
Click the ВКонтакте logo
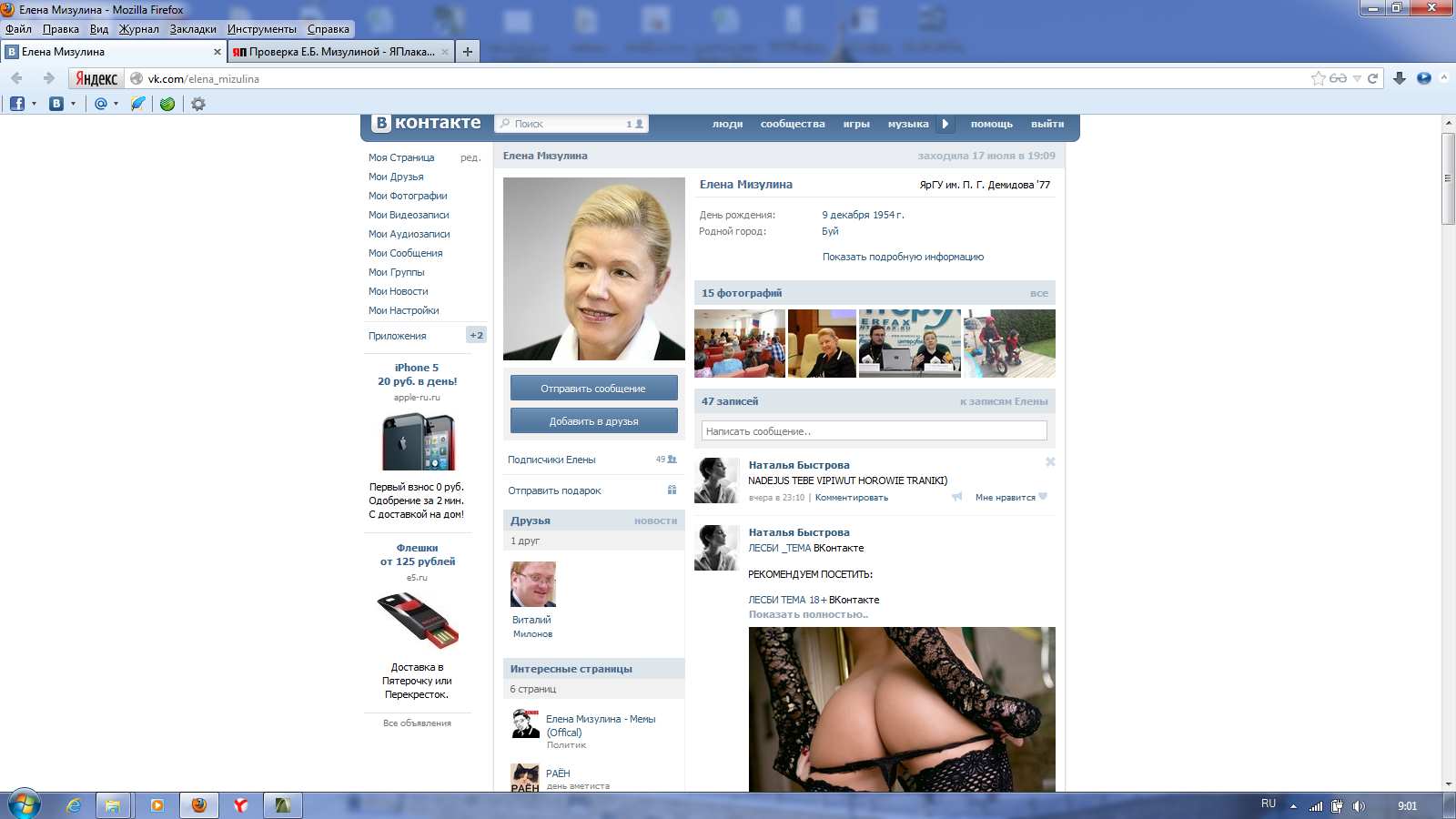pyautogui.click(x=427, y=123)
